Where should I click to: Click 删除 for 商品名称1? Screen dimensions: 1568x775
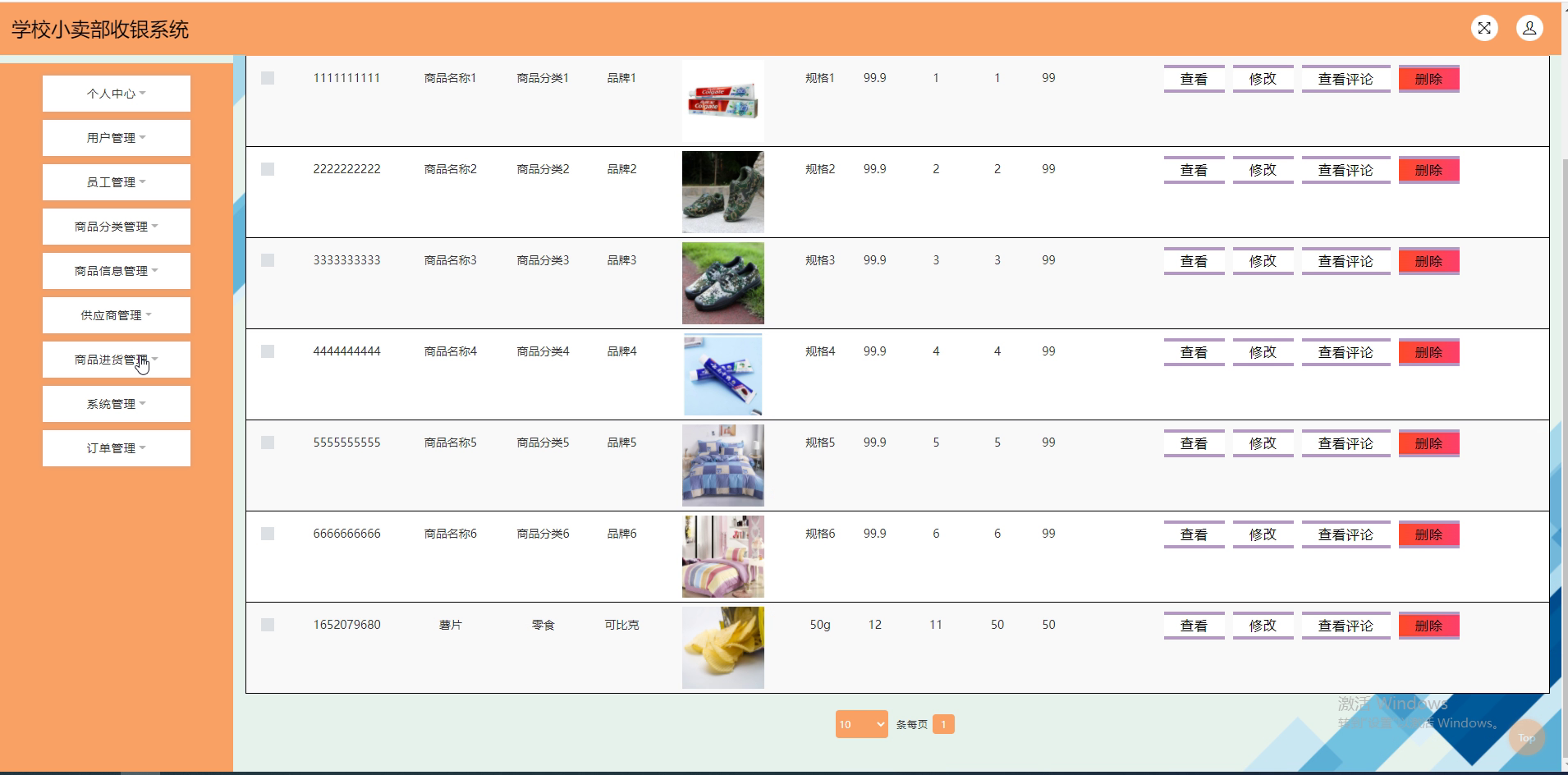tap(1428, 79)
